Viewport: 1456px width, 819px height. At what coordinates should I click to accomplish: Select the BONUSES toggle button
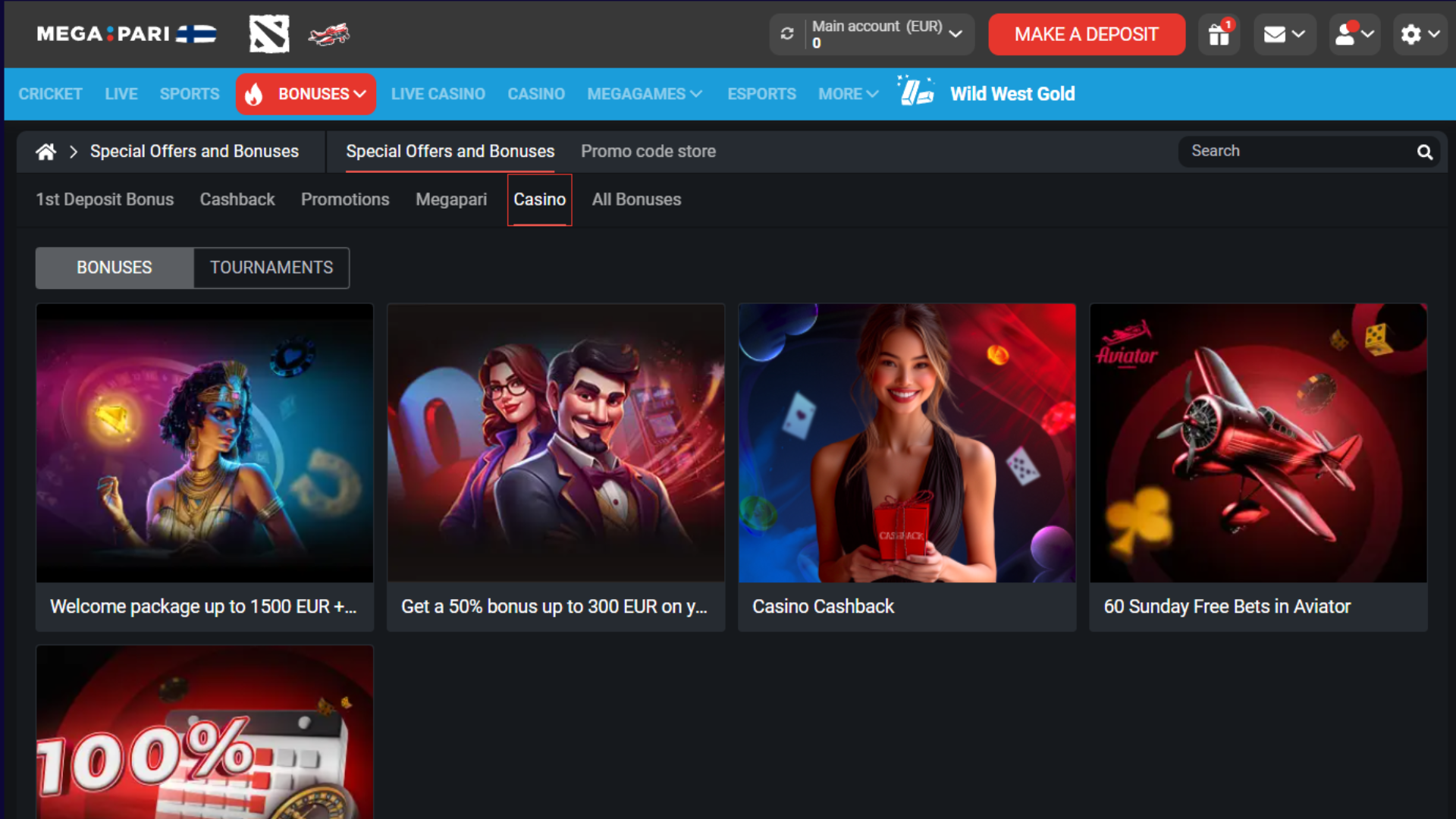pyautogui.click(x=115, y=268)
